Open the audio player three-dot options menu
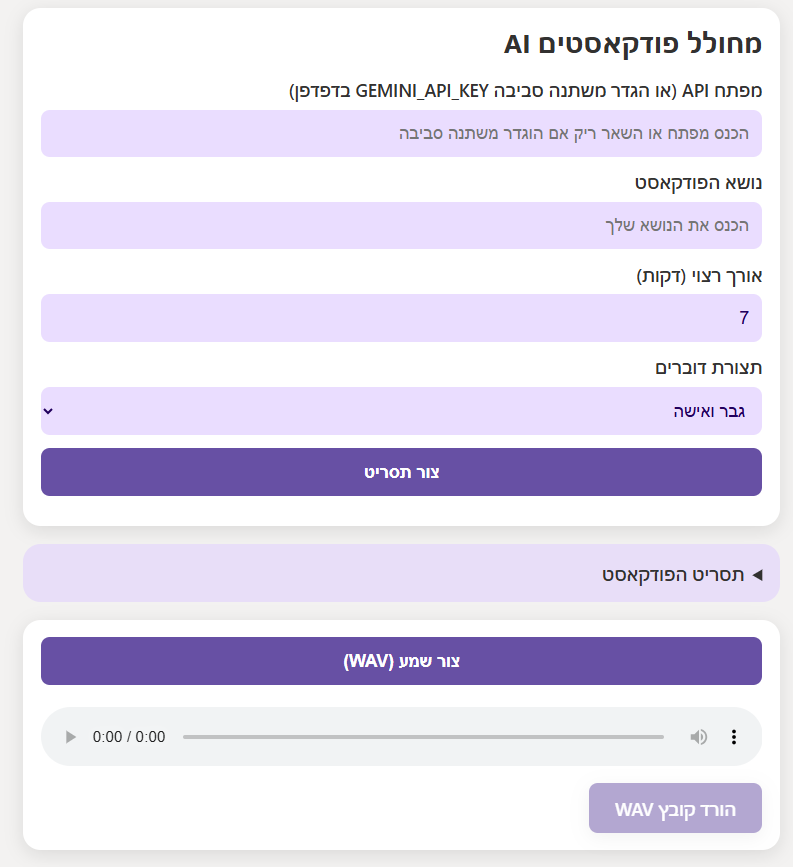The image size is (793, 867). coord(734,737)
